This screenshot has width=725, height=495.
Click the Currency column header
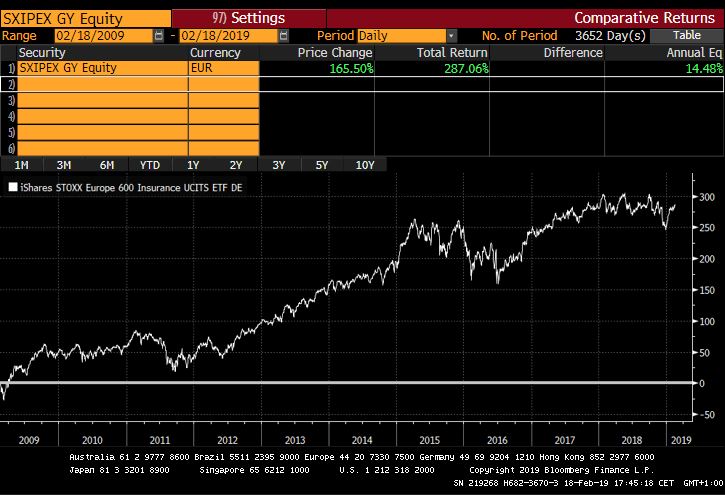[x=215, y=53]
